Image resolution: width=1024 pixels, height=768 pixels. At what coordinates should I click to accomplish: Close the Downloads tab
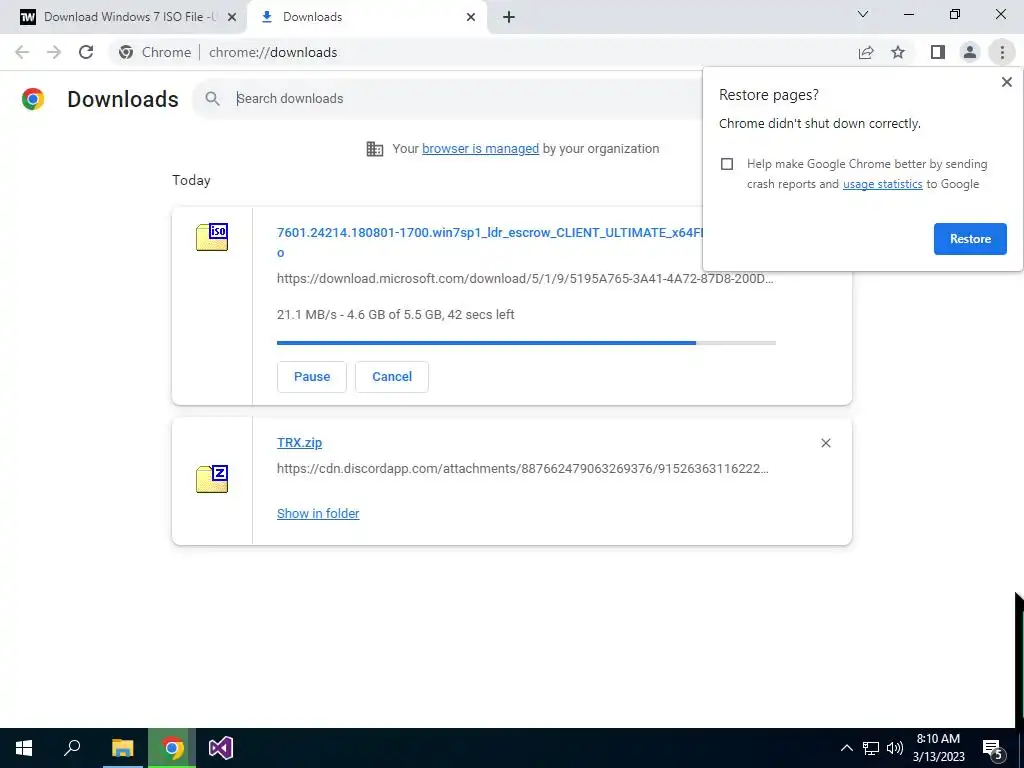coord(471,17)
